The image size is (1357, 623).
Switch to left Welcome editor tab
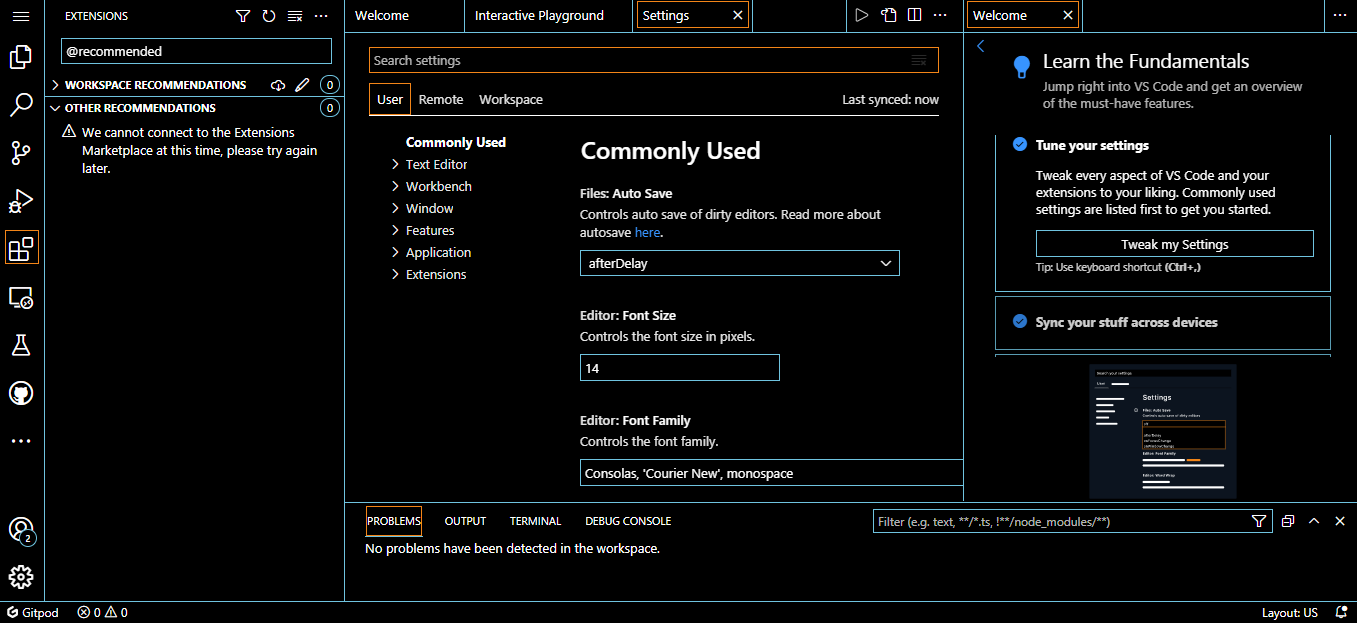click(404, 15)
